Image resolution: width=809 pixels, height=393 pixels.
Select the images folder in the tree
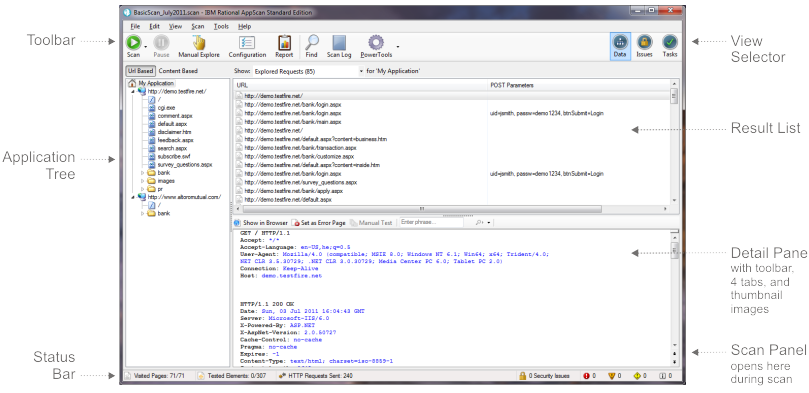pyautogui.click(x=161, y=181)
